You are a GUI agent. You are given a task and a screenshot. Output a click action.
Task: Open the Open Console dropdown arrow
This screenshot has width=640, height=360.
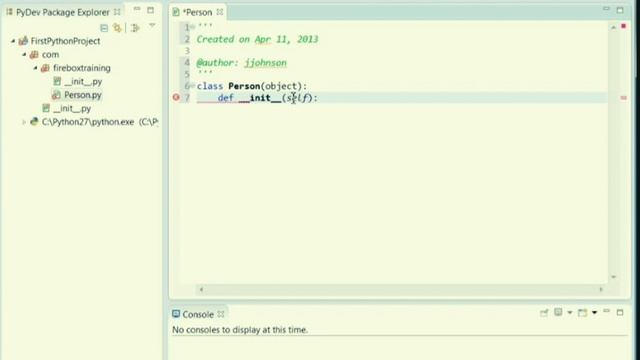[594, 313]
